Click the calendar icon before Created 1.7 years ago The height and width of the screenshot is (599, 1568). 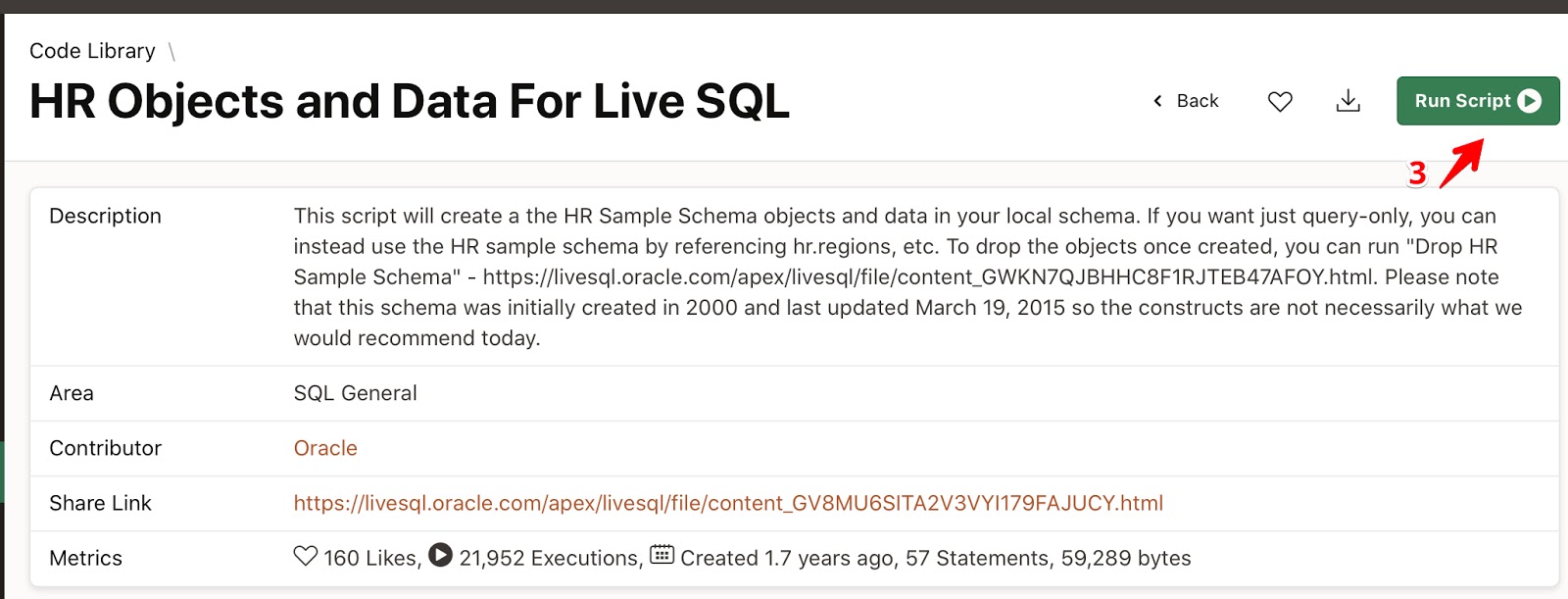(x=662, y=554)
